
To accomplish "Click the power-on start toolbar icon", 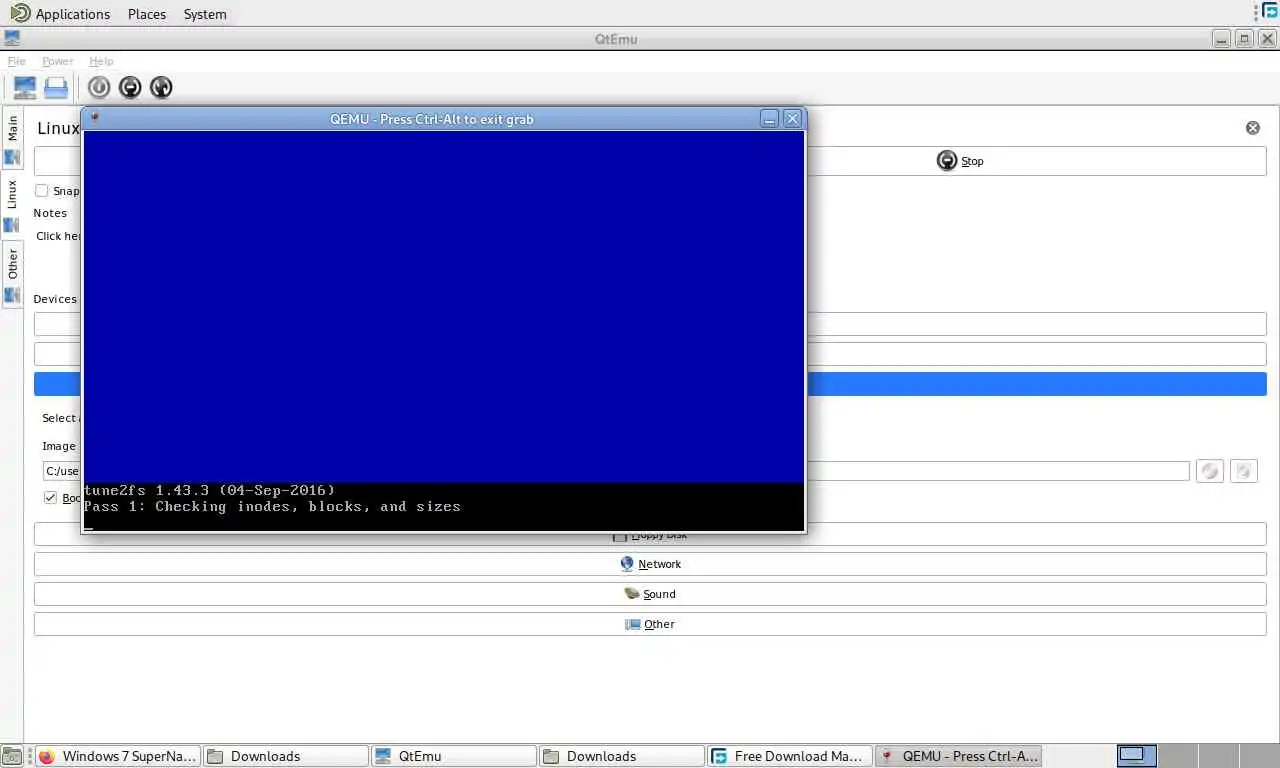I will 98,87.
